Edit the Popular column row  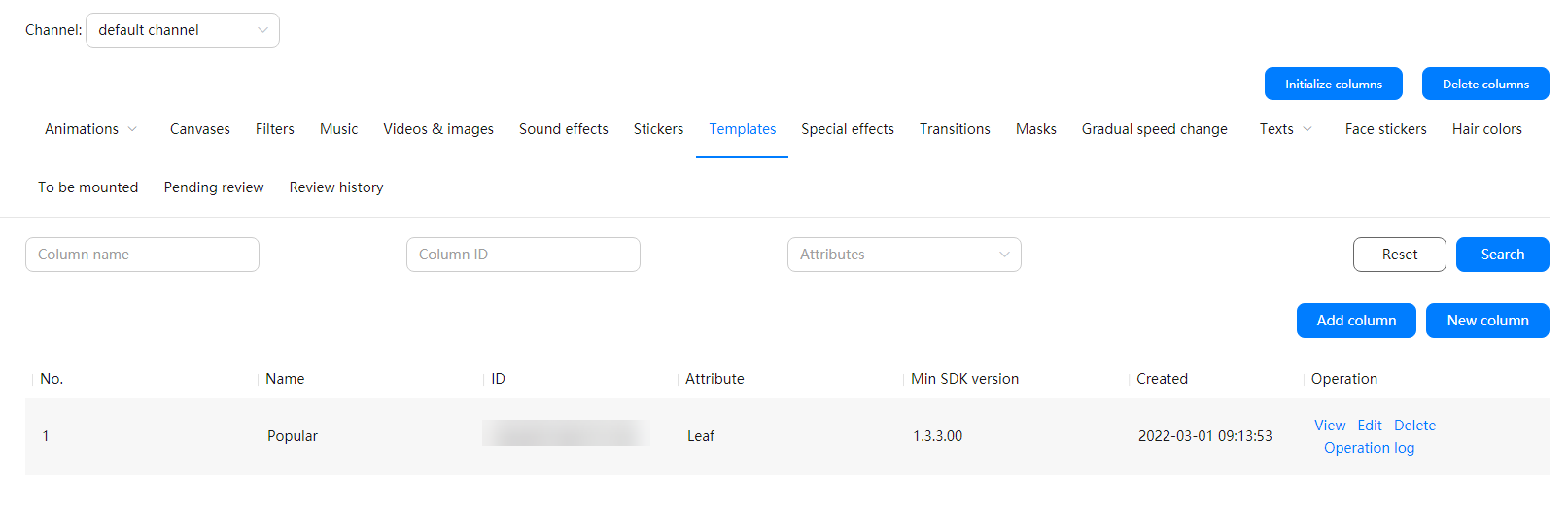coord(1369,426)
